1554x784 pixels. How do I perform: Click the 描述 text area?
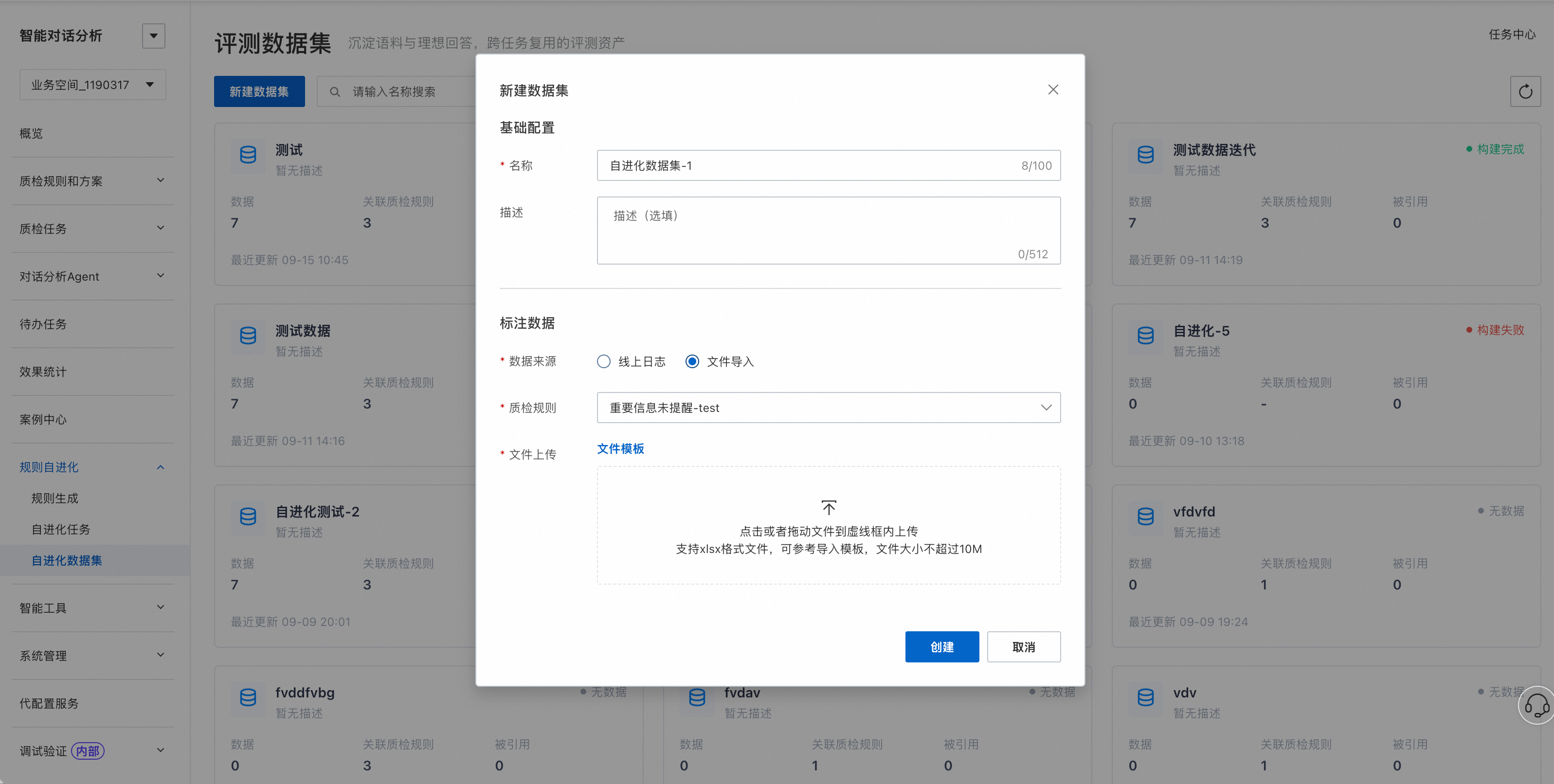point(828,231)
